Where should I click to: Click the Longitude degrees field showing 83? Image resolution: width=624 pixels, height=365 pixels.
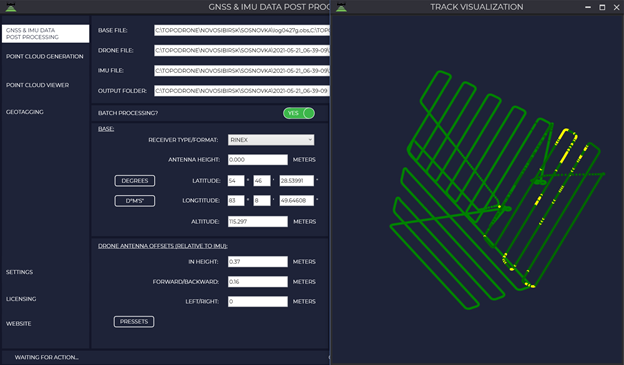tap(236, 201)
